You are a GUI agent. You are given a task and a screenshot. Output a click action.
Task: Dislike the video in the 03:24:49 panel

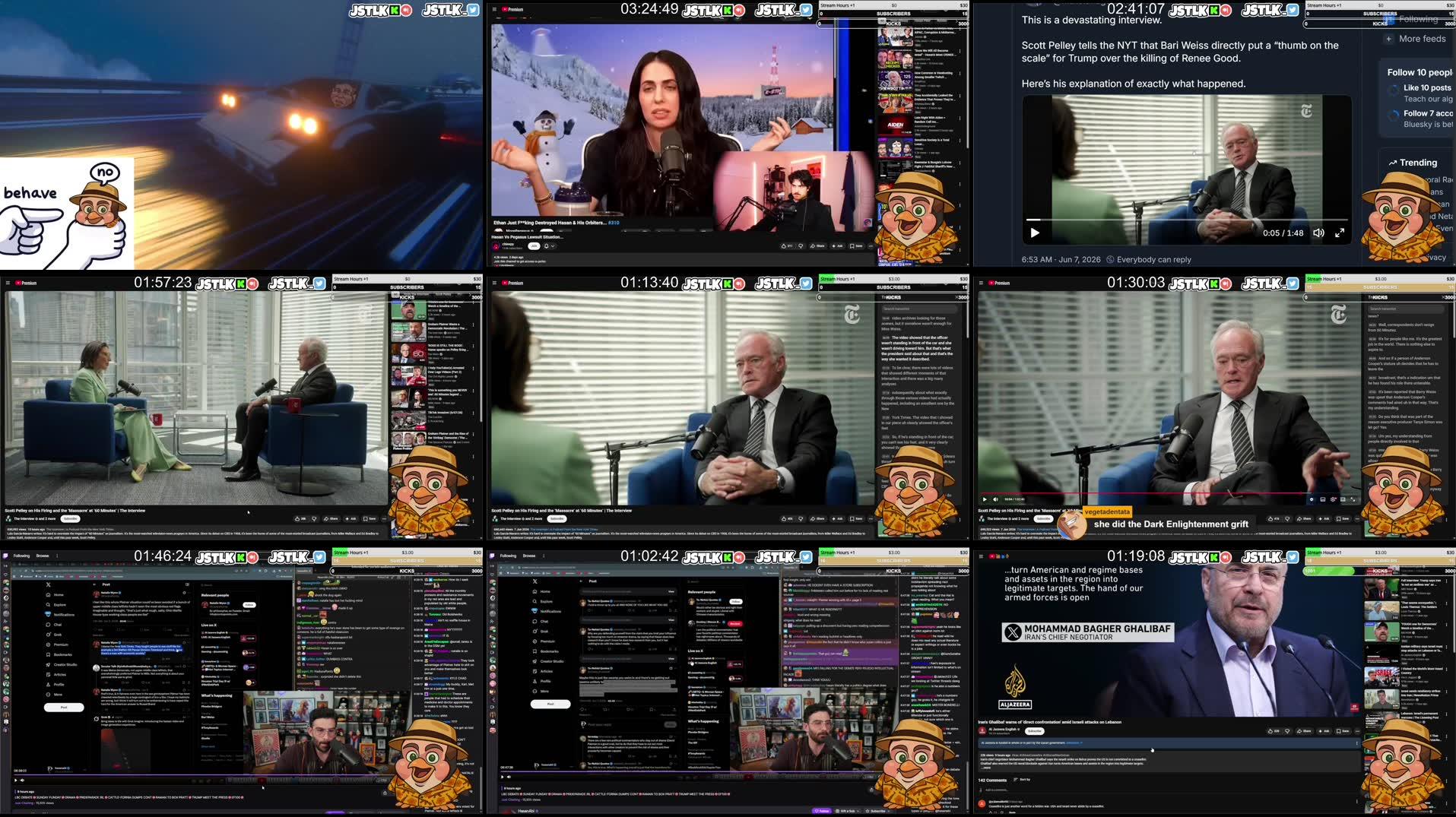click(x=801, y=246)
